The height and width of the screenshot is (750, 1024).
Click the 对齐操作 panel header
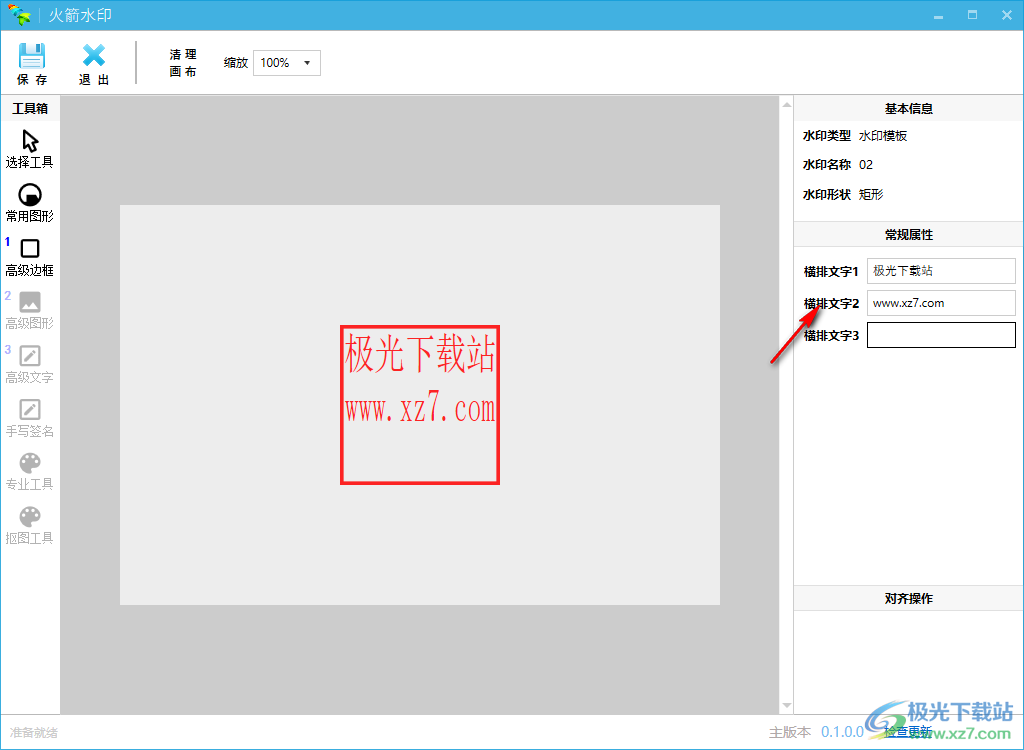pyautogui.click(x=908, y=597)
